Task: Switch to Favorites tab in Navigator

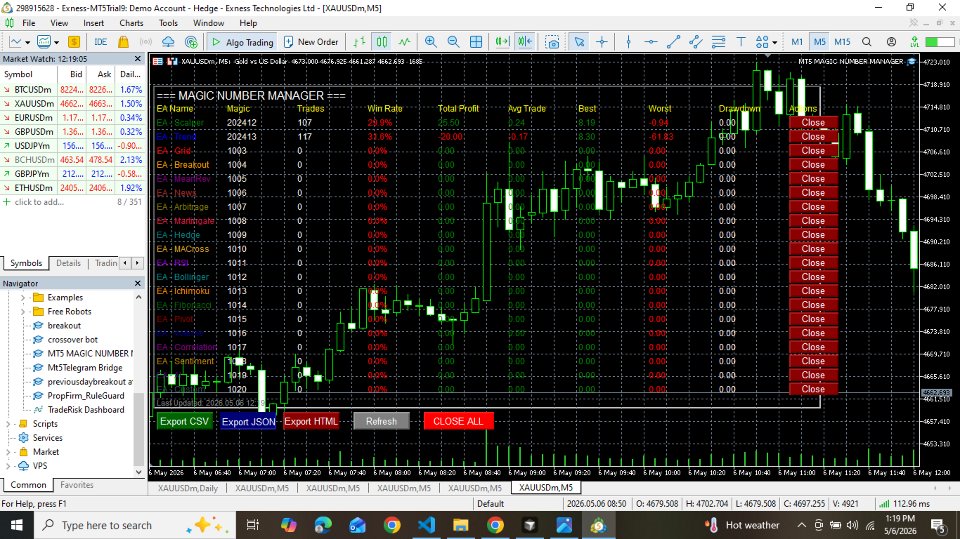Action: tap(77, 484)
